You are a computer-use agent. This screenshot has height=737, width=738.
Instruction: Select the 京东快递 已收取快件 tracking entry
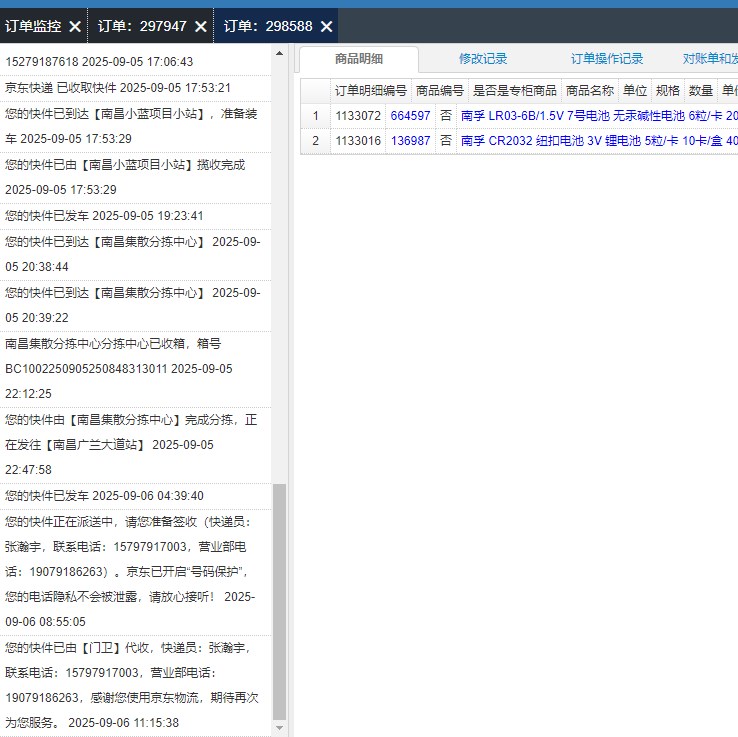tap(118, 88)
